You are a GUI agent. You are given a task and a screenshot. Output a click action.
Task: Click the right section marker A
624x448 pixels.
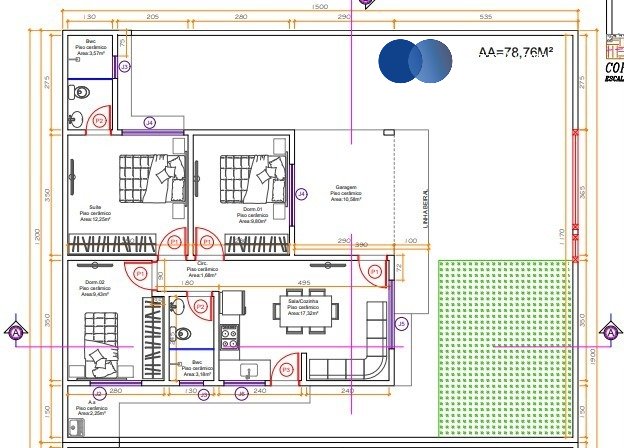[x=611, y=331]
